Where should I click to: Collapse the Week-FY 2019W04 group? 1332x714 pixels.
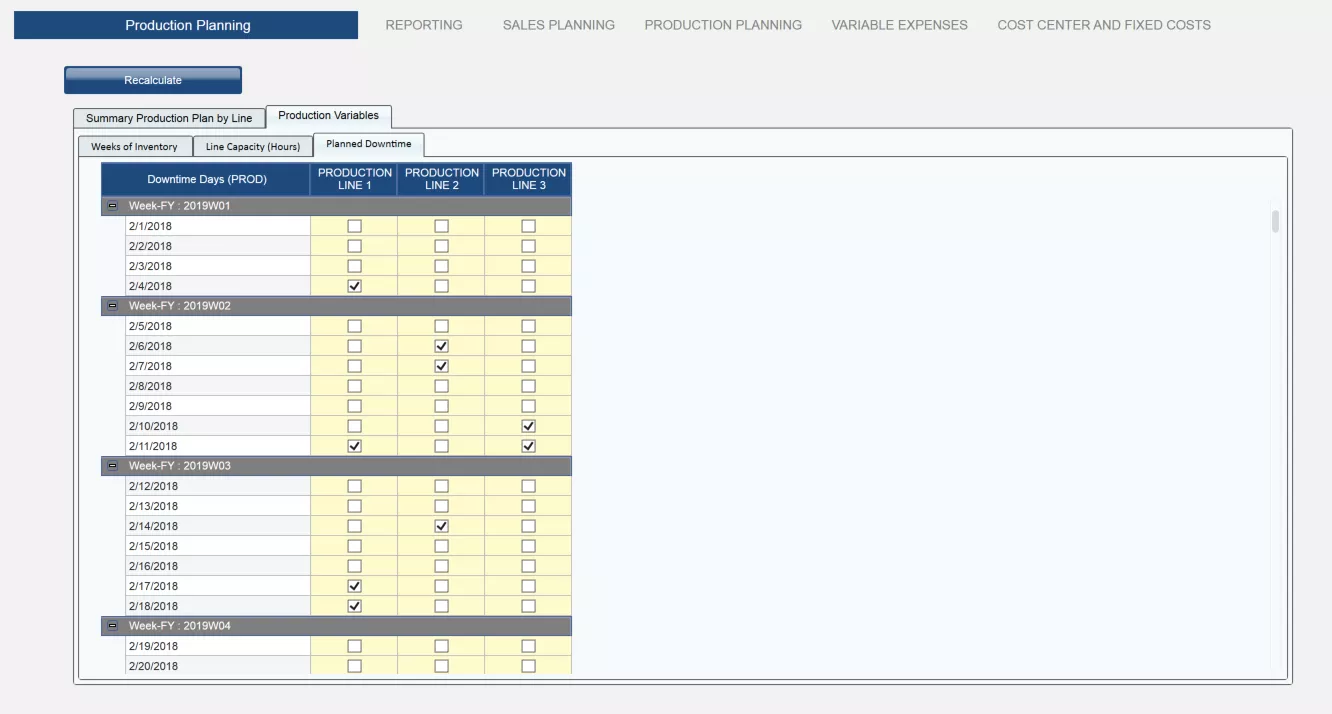[x=112, y=626]
